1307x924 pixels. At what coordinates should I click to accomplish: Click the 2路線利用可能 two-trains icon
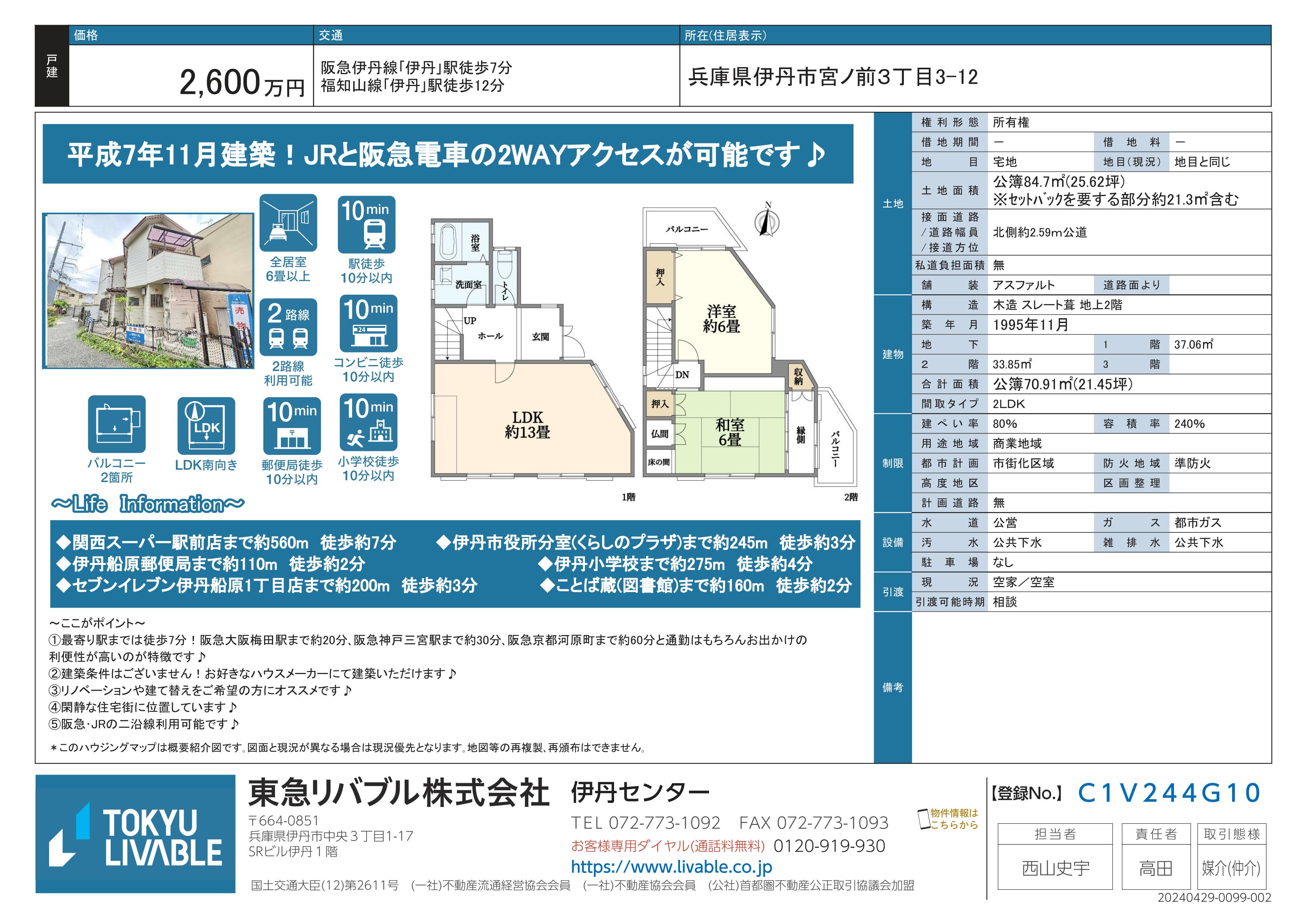(x=288, y=327)
